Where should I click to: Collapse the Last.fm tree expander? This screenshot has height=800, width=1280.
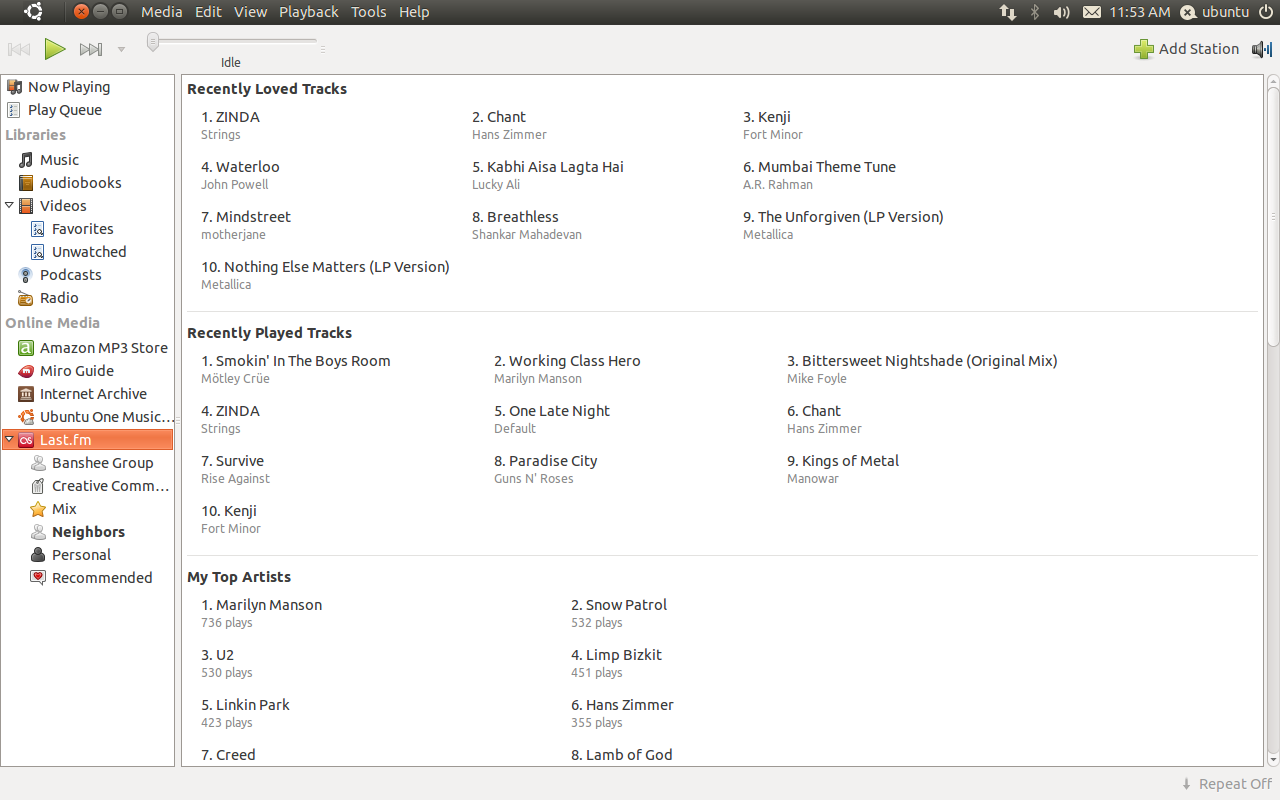click(9, 439)
